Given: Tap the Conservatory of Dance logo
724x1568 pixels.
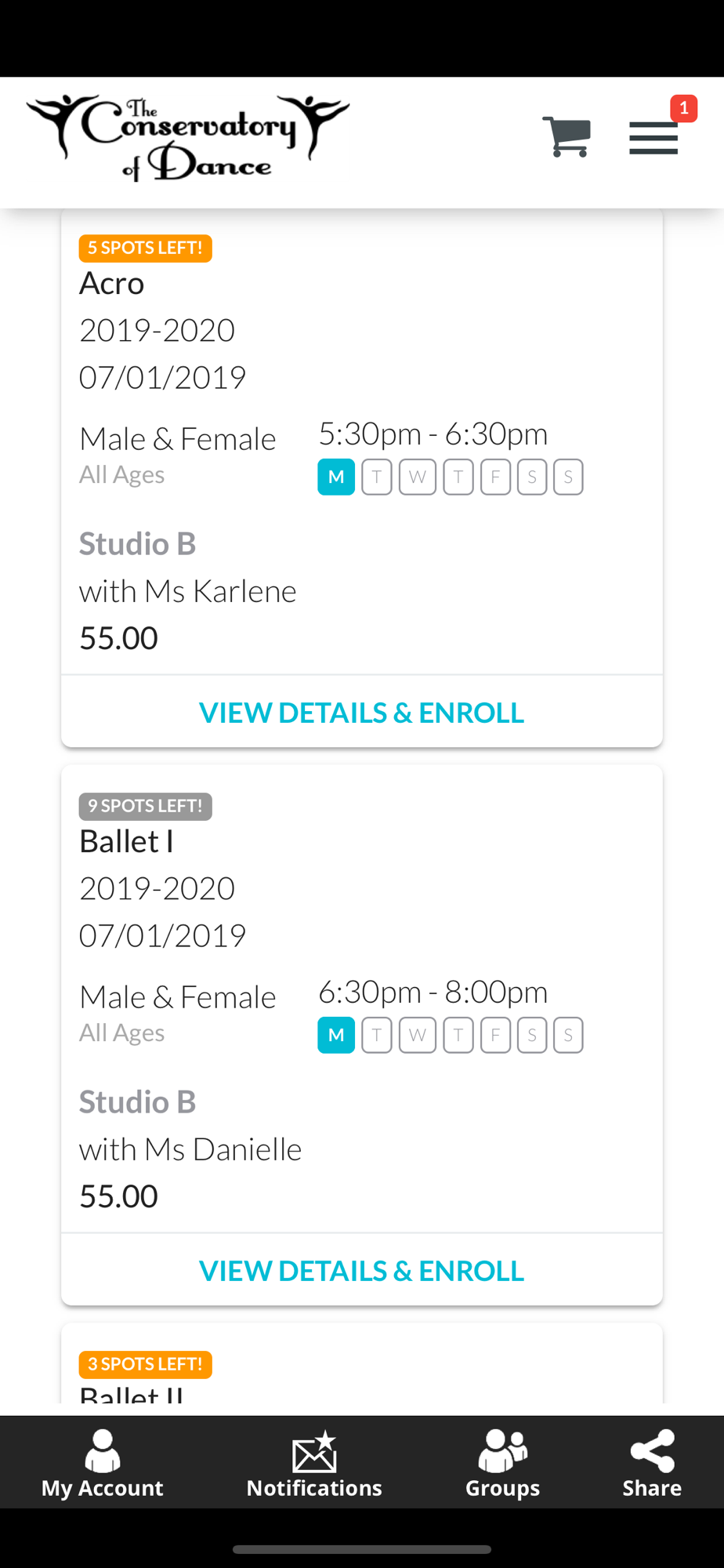Looking at the screenshot, I should click(188, 138).
